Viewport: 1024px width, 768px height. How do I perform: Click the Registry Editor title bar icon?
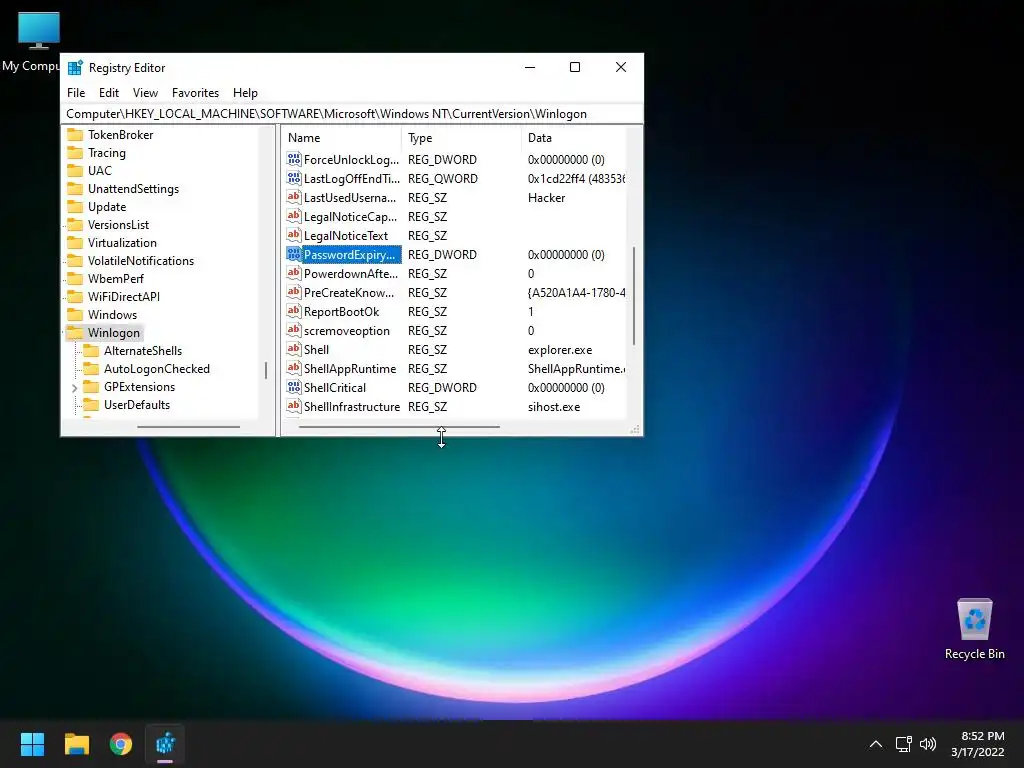76,67
